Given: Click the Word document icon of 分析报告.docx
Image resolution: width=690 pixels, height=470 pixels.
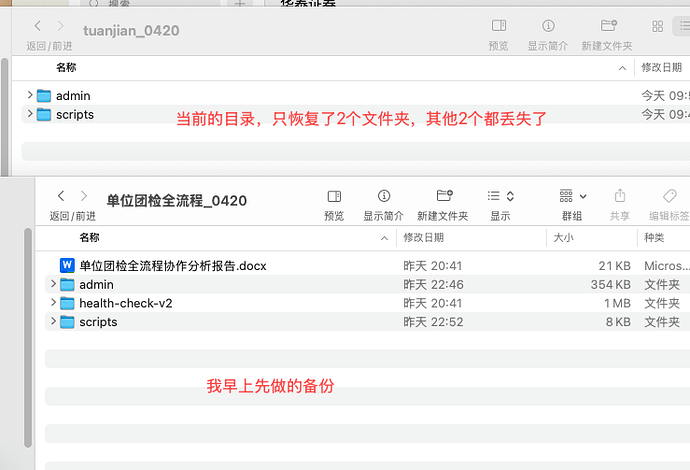Looking at the screenshot, I should (x=67, y=265).
